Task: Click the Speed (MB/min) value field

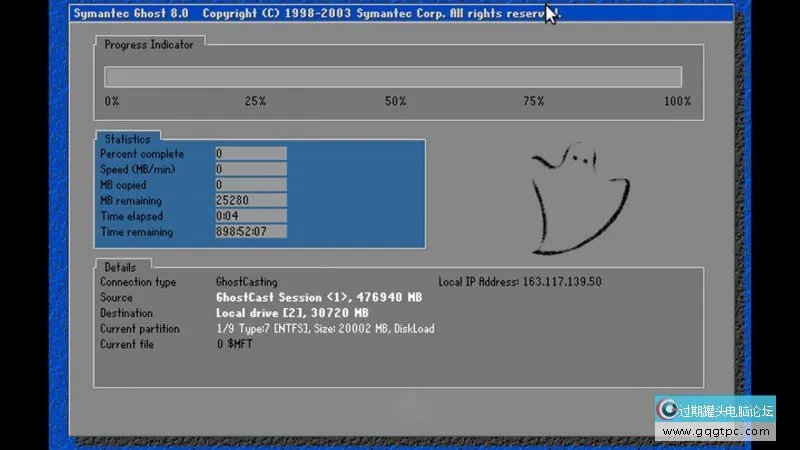Action: [x=251, y=169]
